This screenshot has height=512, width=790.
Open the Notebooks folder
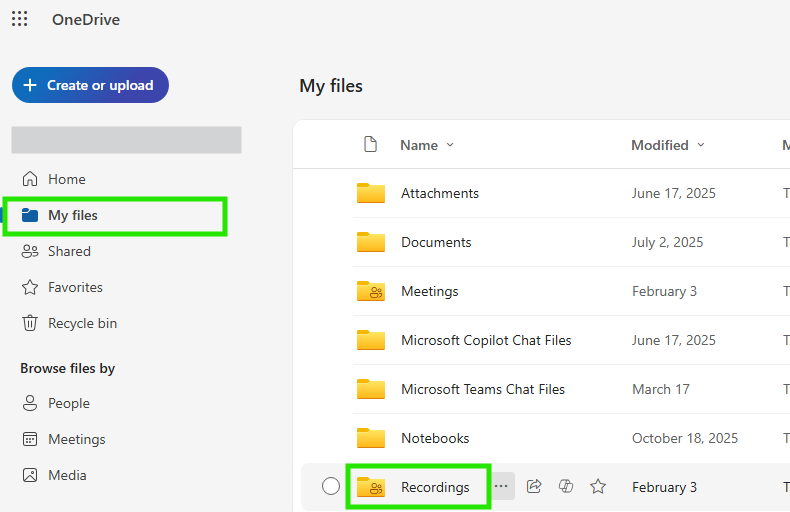[435, 438]
